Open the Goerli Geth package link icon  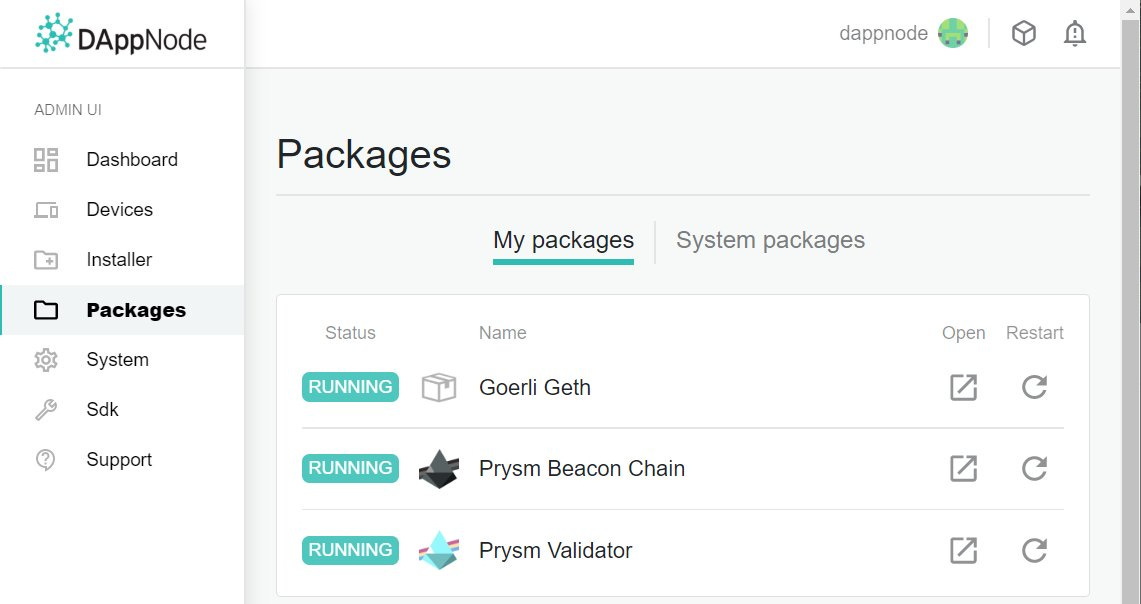(963, 387)
